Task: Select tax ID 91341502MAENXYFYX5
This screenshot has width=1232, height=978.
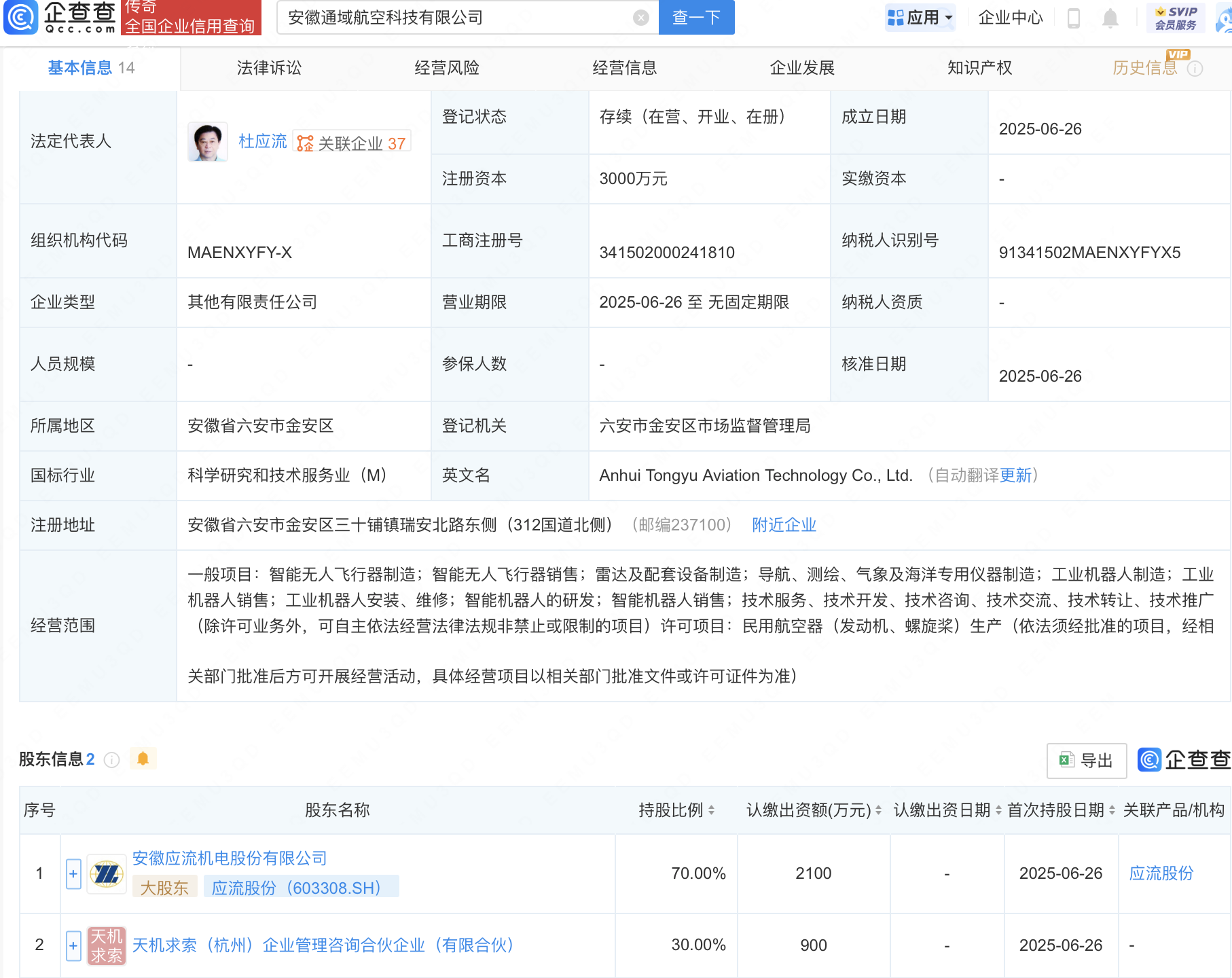Action: point(1089,253)
